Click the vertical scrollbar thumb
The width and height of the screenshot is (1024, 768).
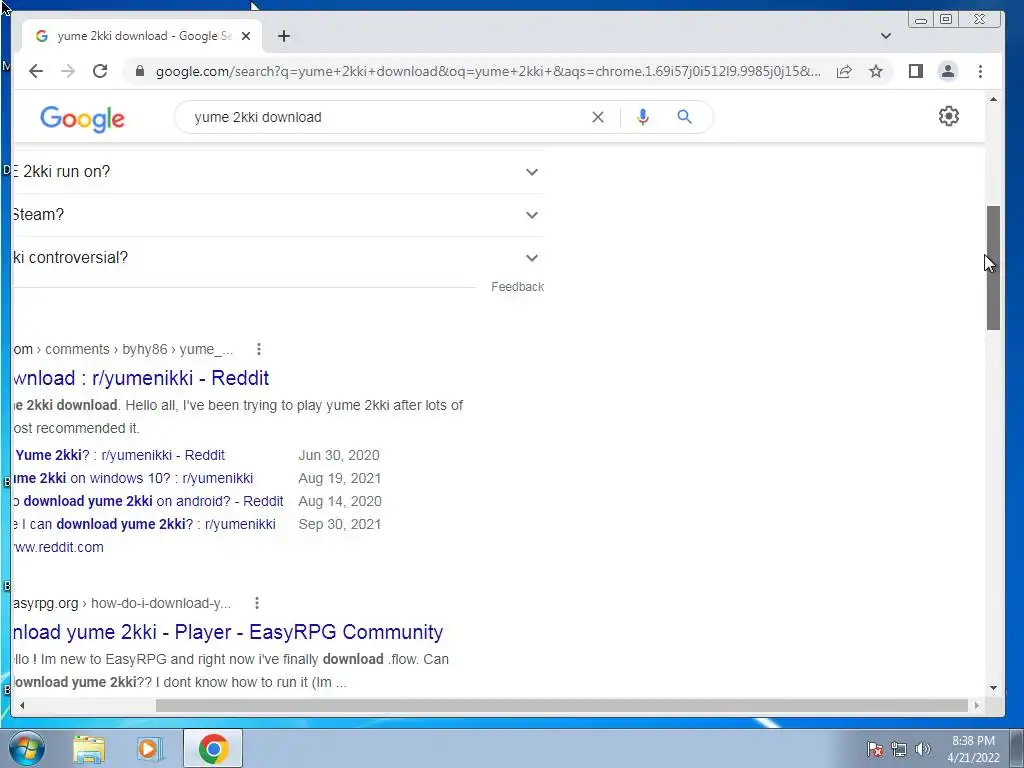point(993,268)
